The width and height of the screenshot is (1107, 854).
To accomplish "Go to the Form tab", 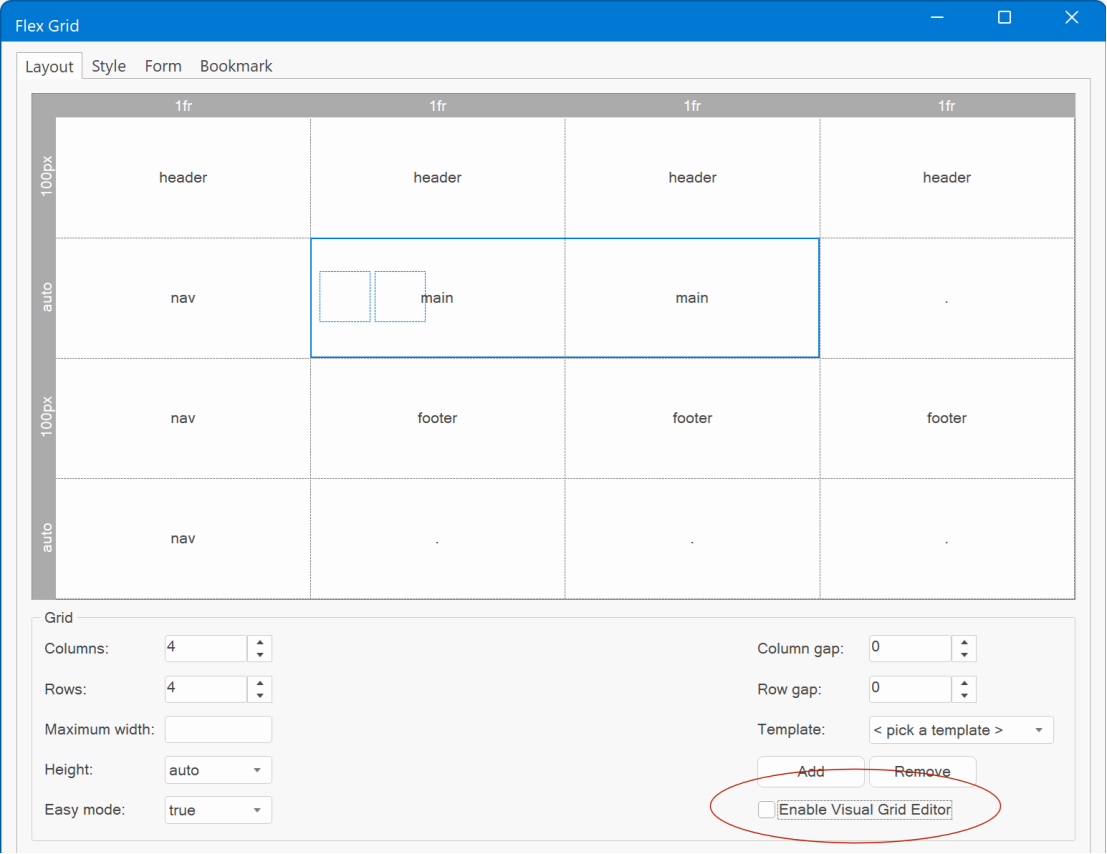I will click(163, 66).
